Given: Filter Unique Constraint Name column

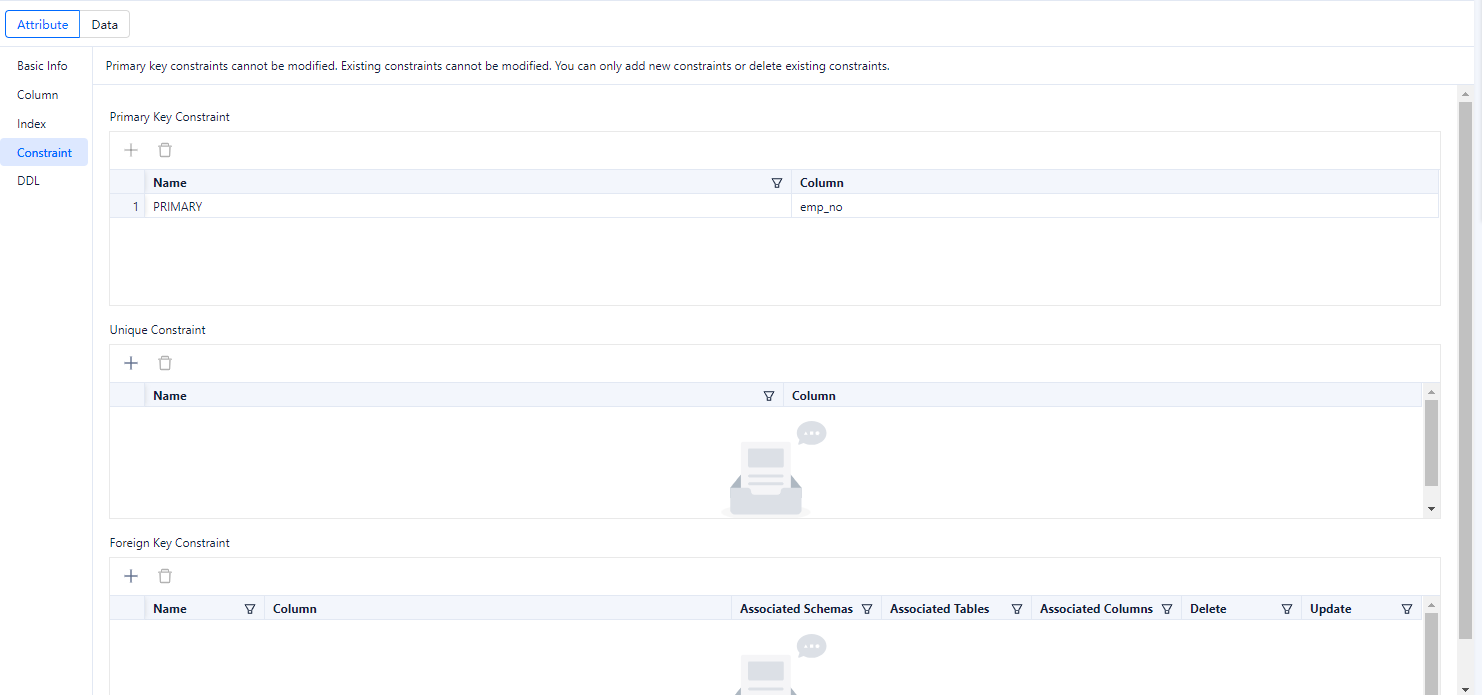Looking at the screenshot, I should 769,396.
